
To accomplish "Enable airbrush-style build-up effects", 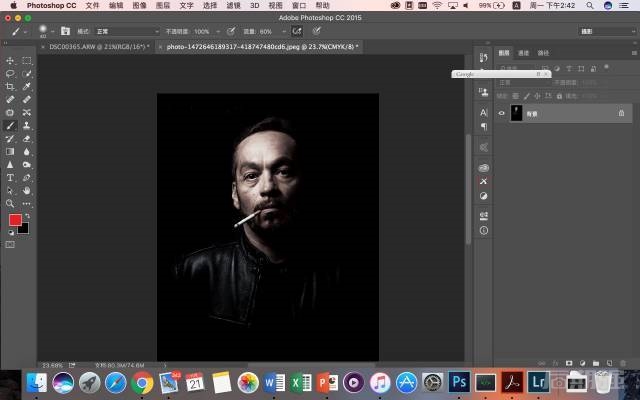I will click(x=297, y=31).
